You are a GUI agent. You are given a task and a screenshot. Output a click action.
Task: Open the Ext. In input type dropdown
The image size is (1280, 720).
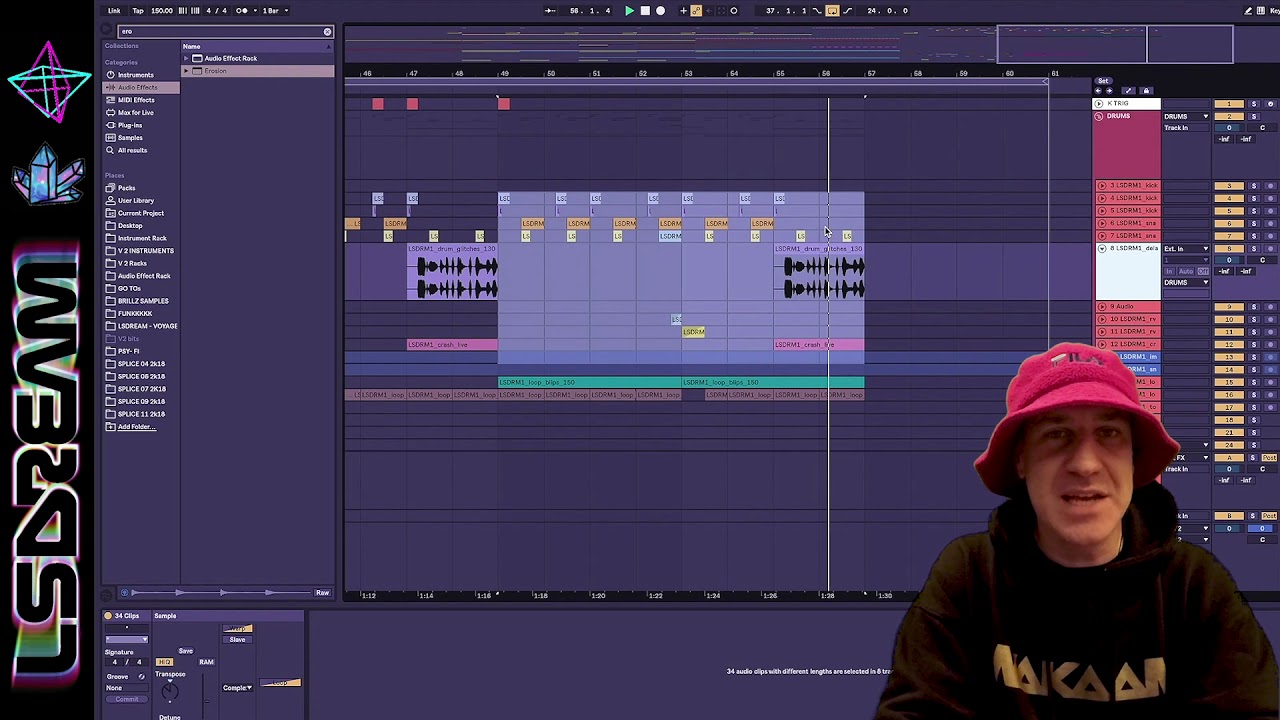[1186, 249]
